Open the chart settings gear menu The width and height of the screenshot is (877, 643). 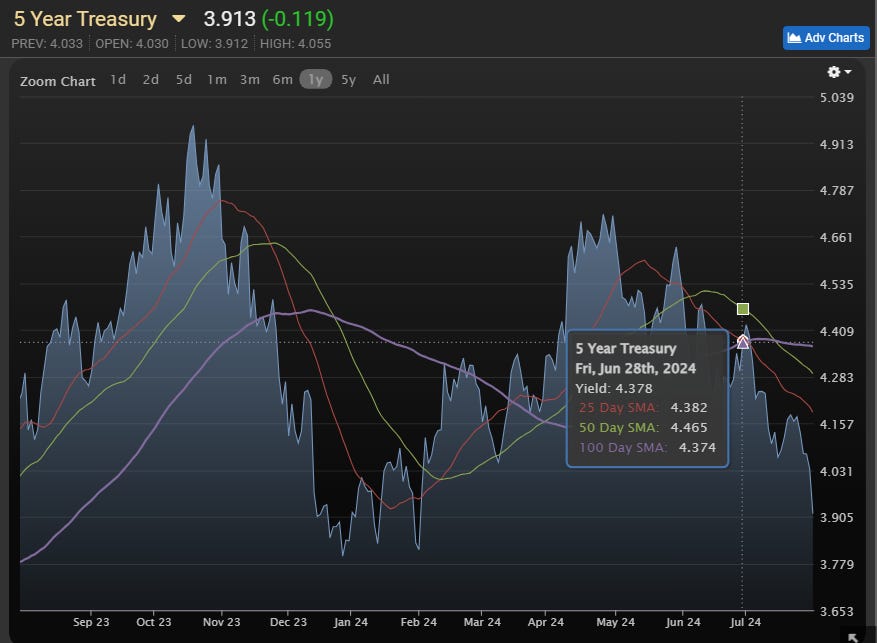(839, 72)
